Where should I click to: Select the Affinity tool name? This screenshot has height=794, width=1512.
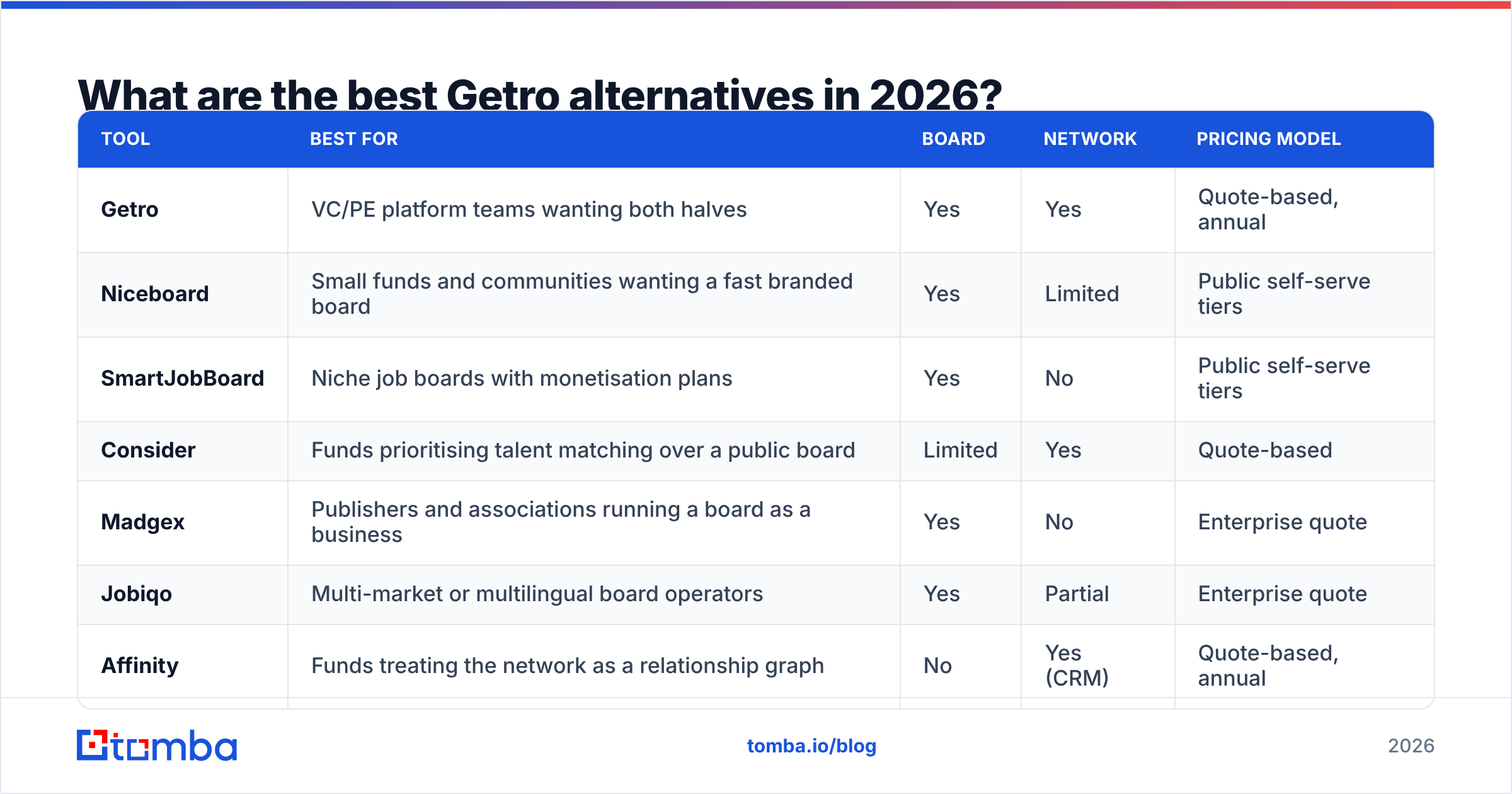pyautogui.click(x=140, y=665)
